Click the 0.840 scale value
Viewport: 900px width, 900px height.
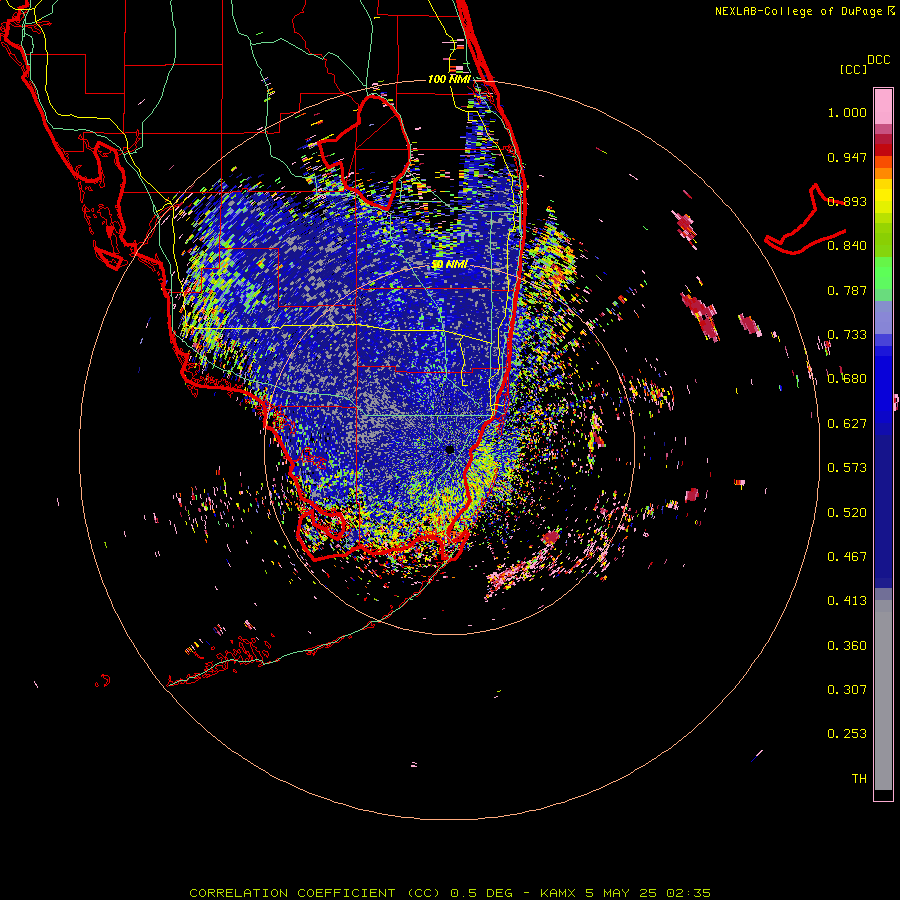[x=847, y=245]
